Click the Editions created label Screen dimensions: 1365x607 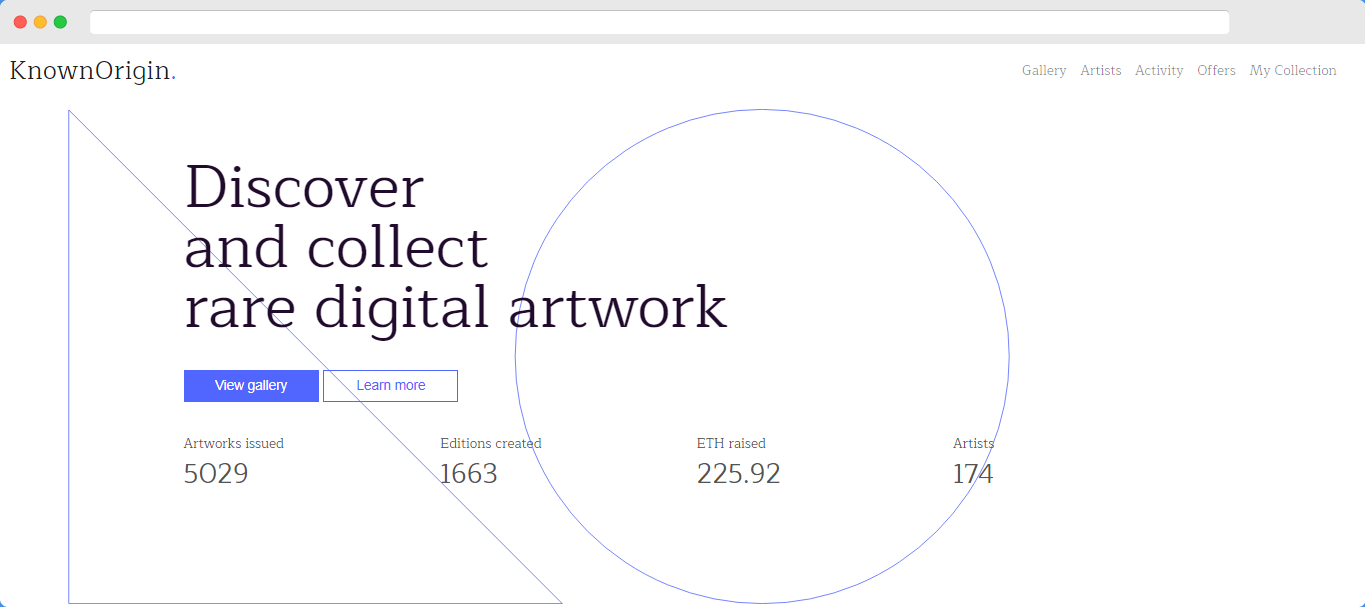click(x=490, y=443)
